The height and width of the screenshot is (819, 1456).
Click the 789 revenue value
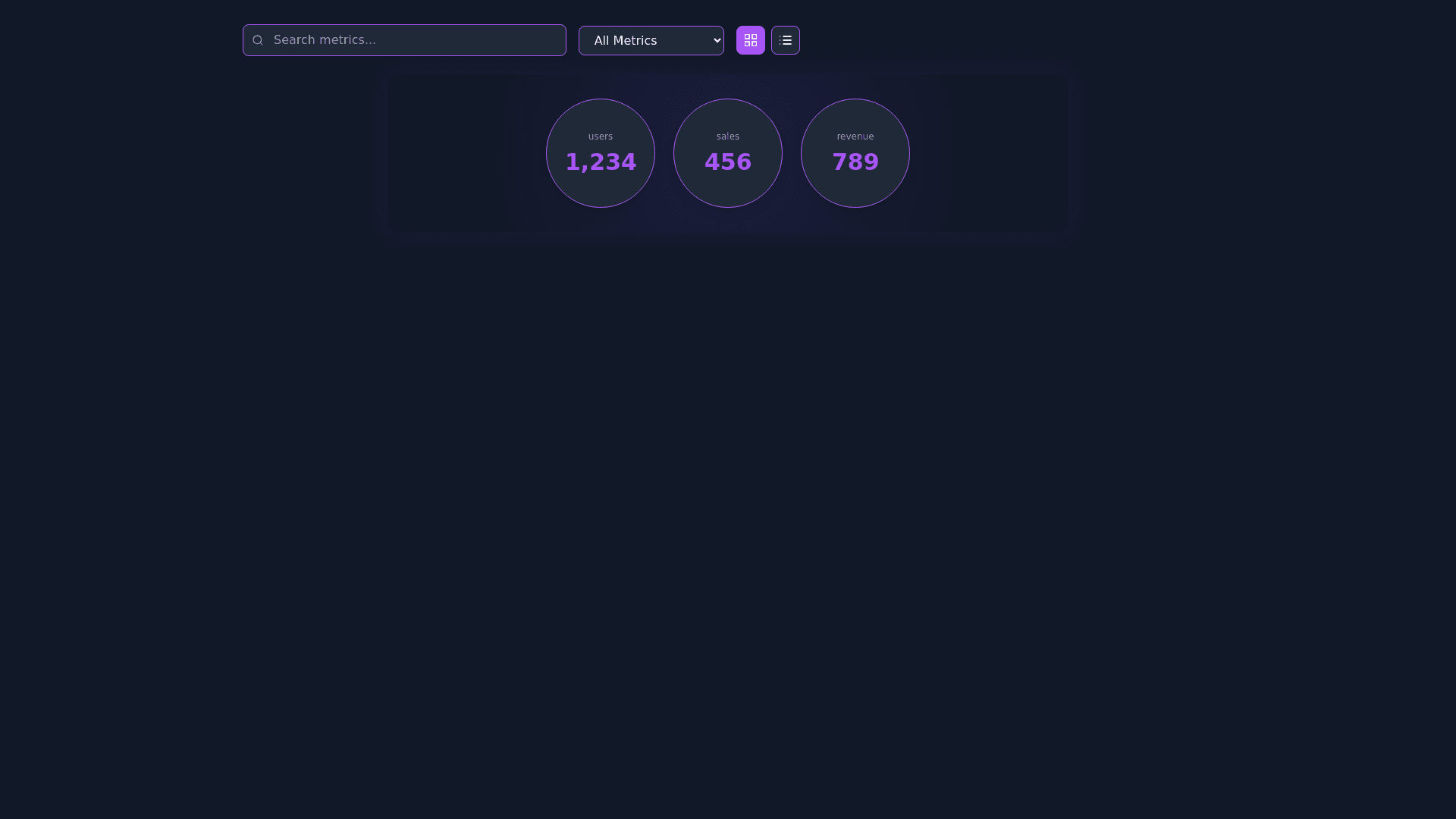click(855, 162)
